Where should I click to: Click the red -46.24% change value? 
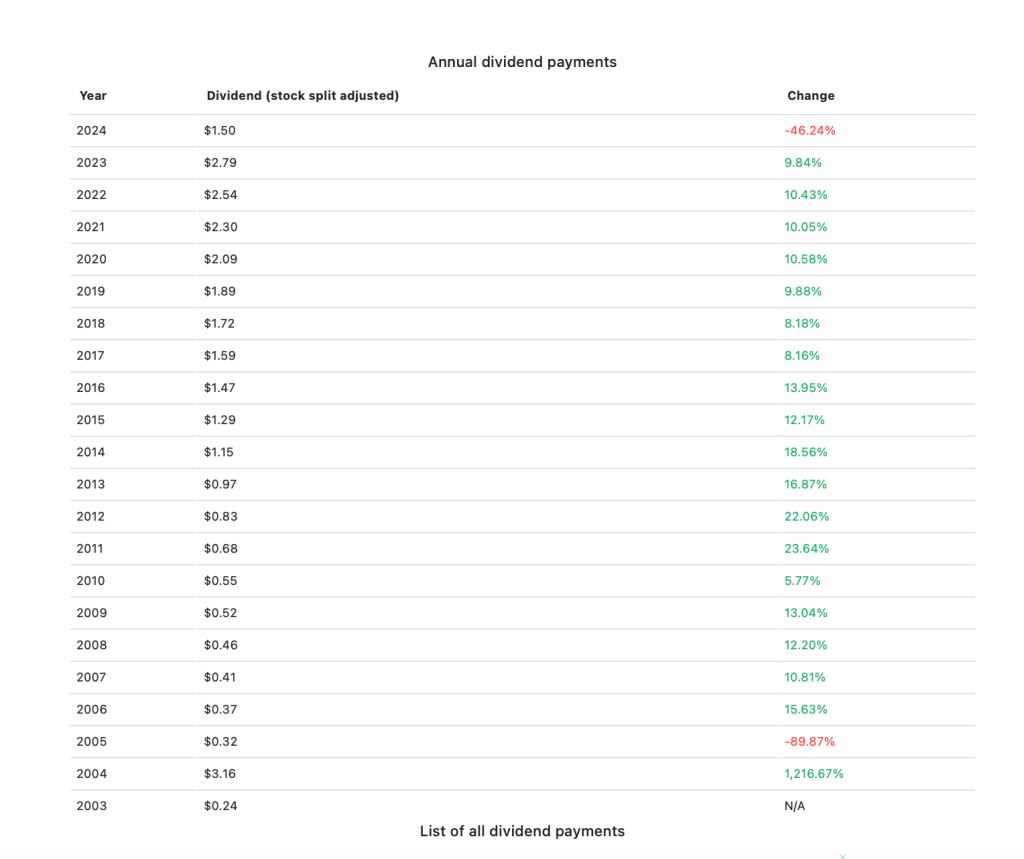(810, 131)
